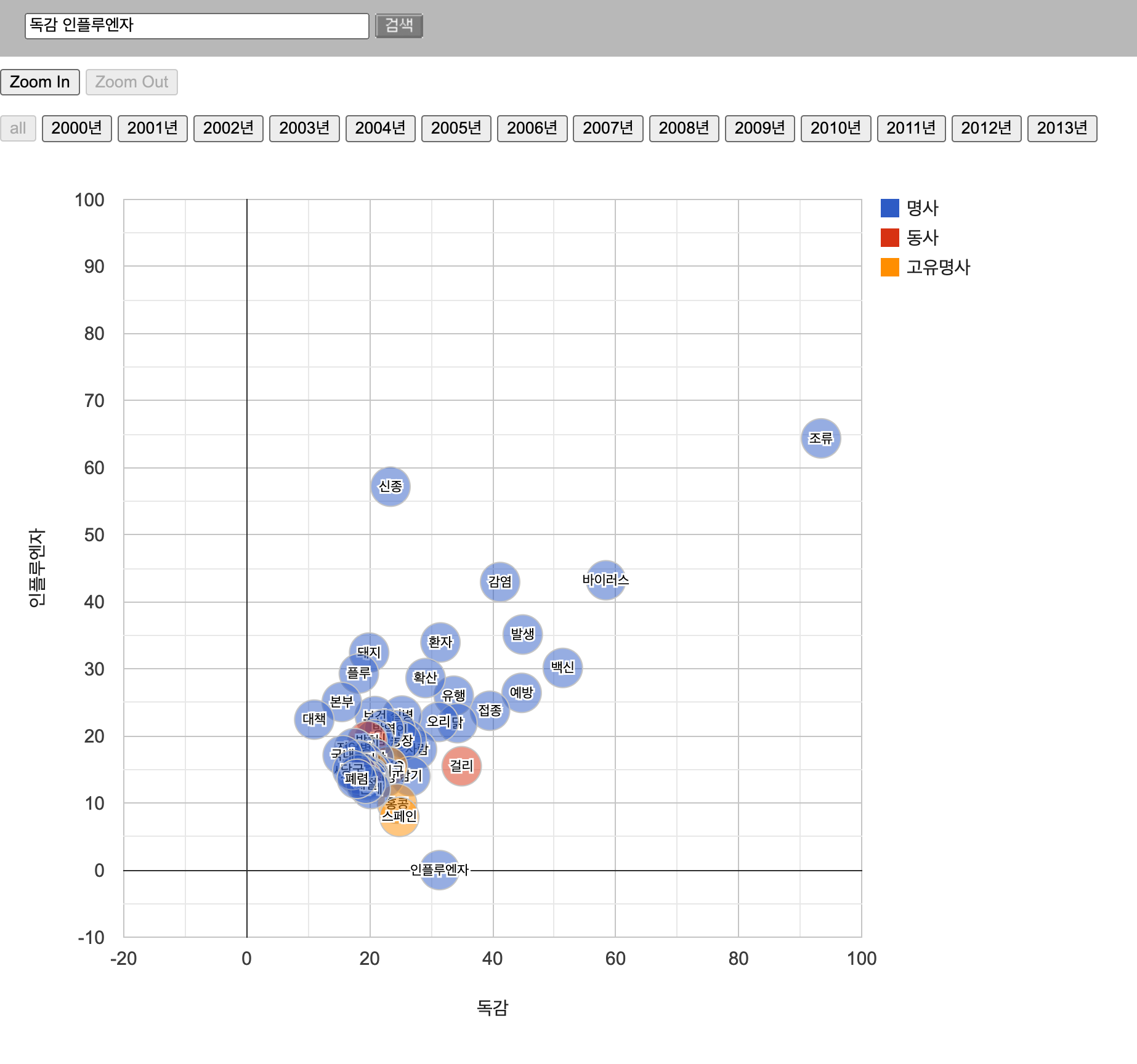
Task: Click the 동사 legend label
Action: [x=923, y=238]
